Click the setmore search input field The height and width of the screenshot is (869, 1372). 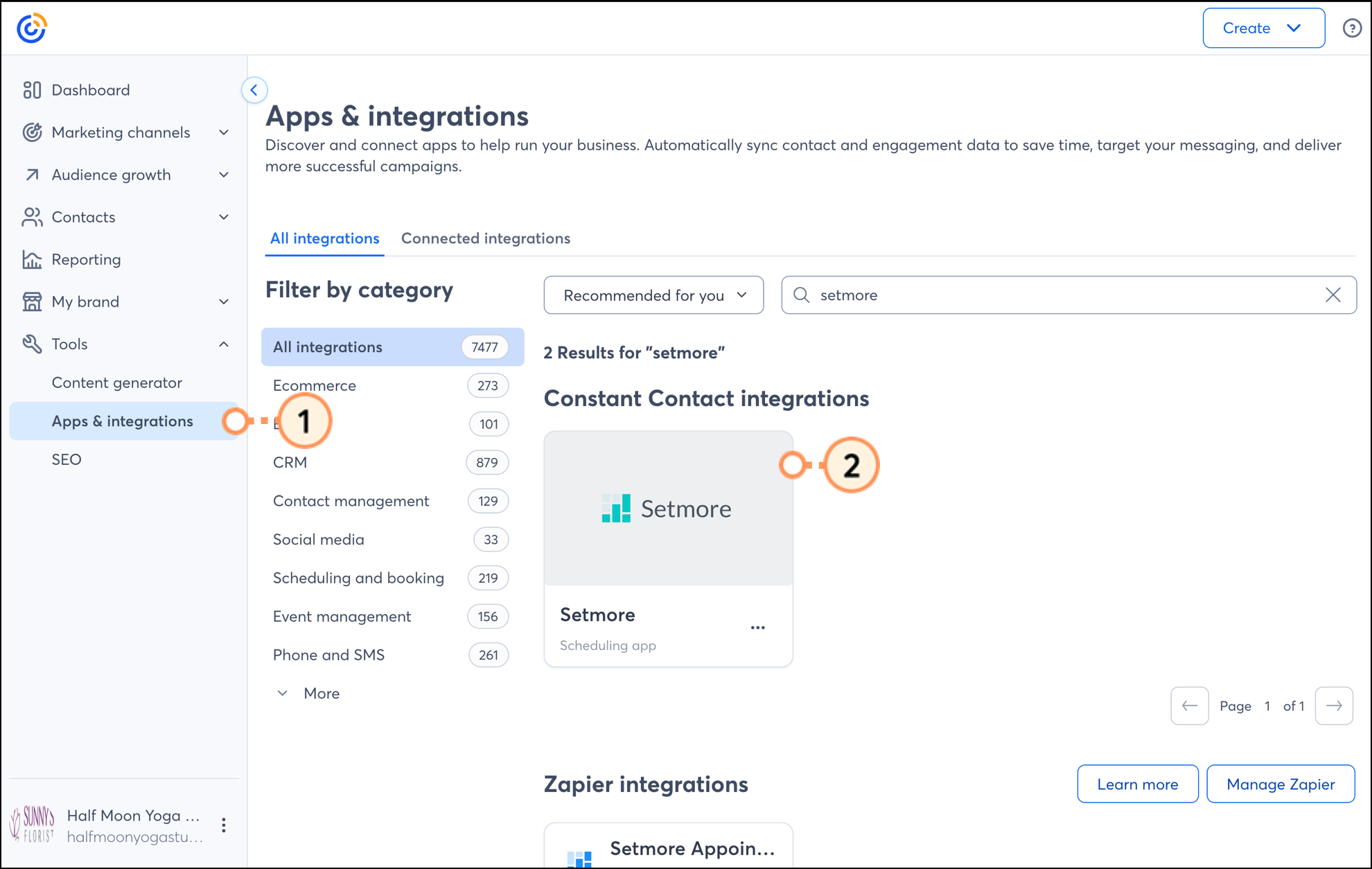tap(1068, 295)
